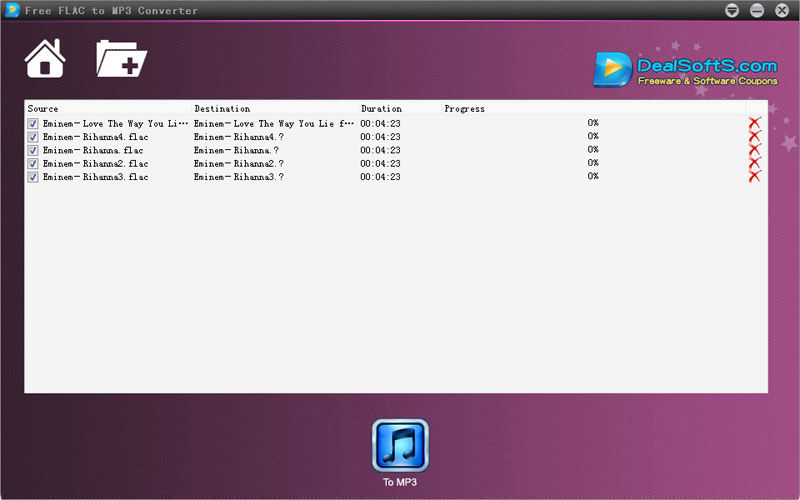Close the Free FLAC to MP3 Converter window

click(782, 10)
